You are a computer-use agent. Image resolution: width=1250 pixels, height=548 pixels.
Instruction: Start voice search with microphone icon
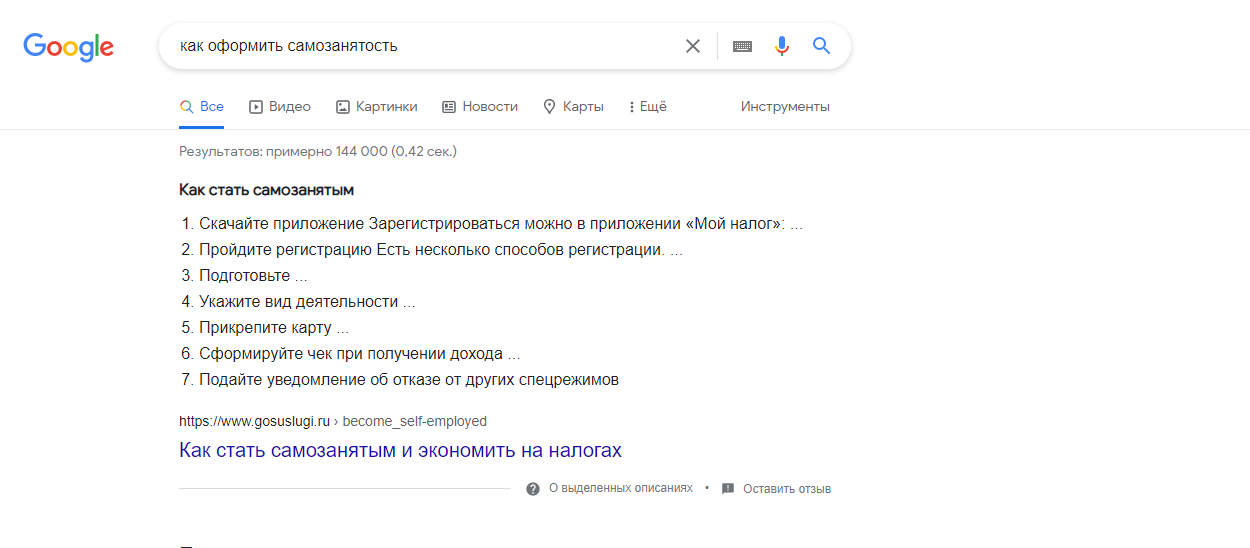pos(782,46)
